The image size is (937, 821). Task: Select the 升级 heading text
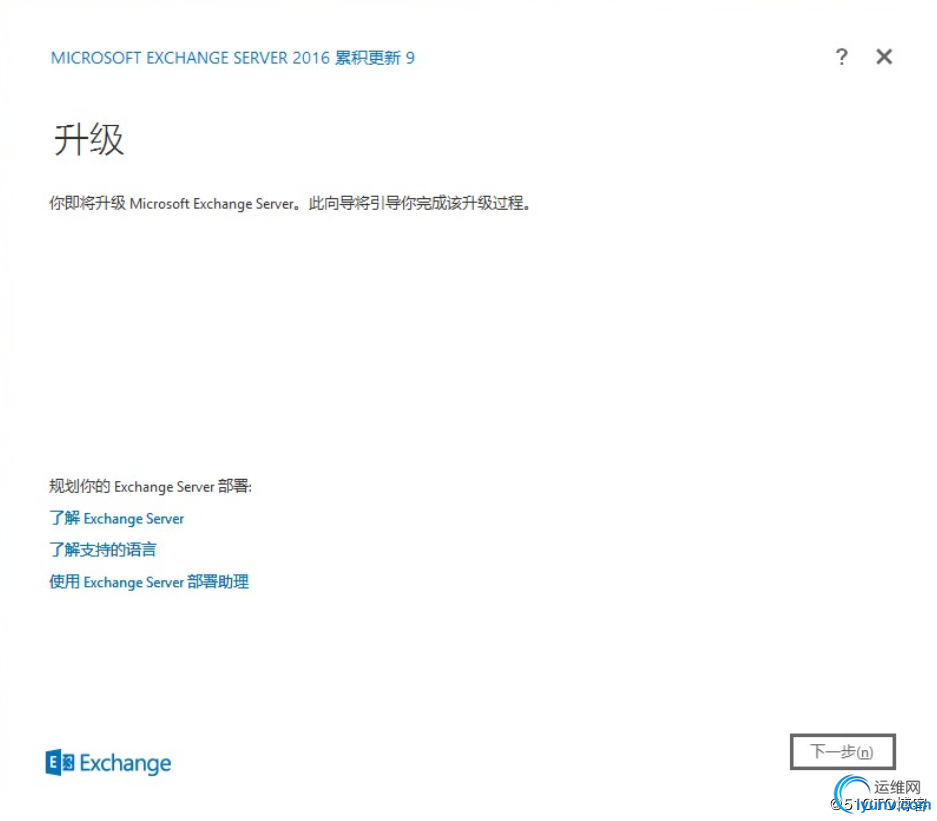[x=89, y=140]
